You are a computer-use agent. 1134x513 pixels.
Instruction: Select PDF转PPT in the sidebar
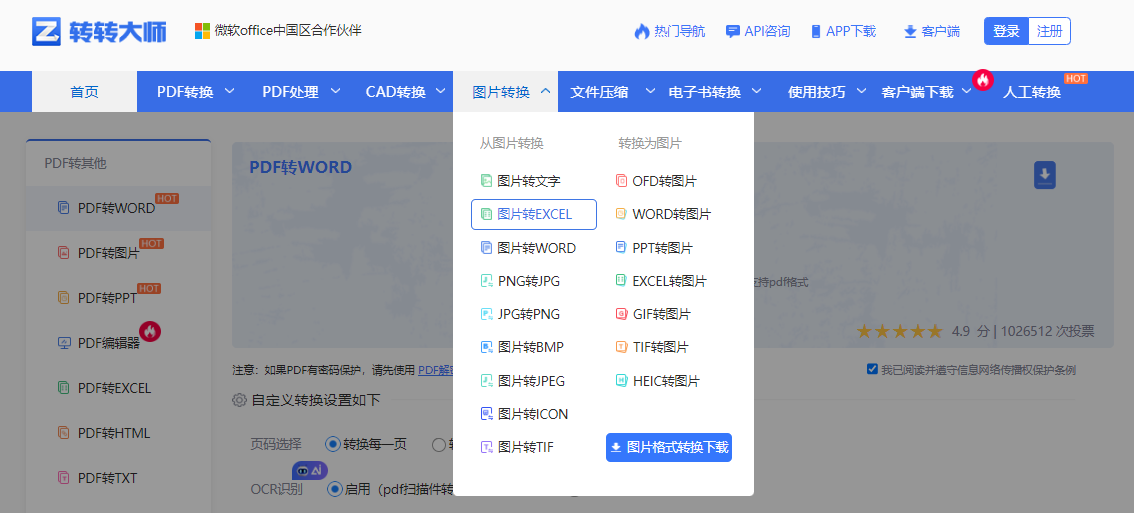tap(119, 297)
